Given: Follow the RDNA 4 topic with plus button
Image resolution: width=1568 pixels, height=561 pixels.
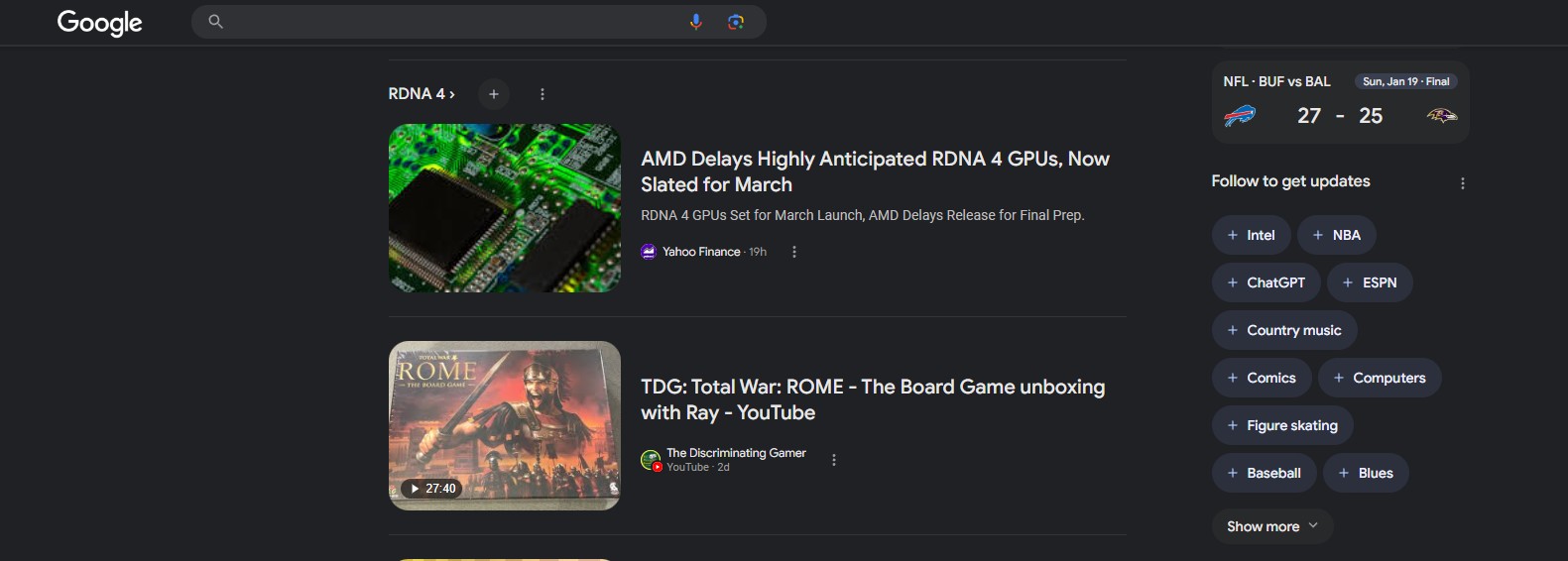Looking at the screenshot, I should click(494, 94).
